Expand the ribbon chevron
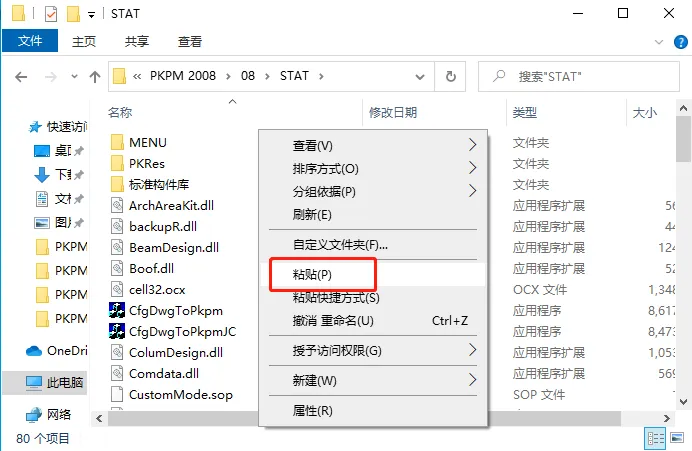 pos(659,42)
